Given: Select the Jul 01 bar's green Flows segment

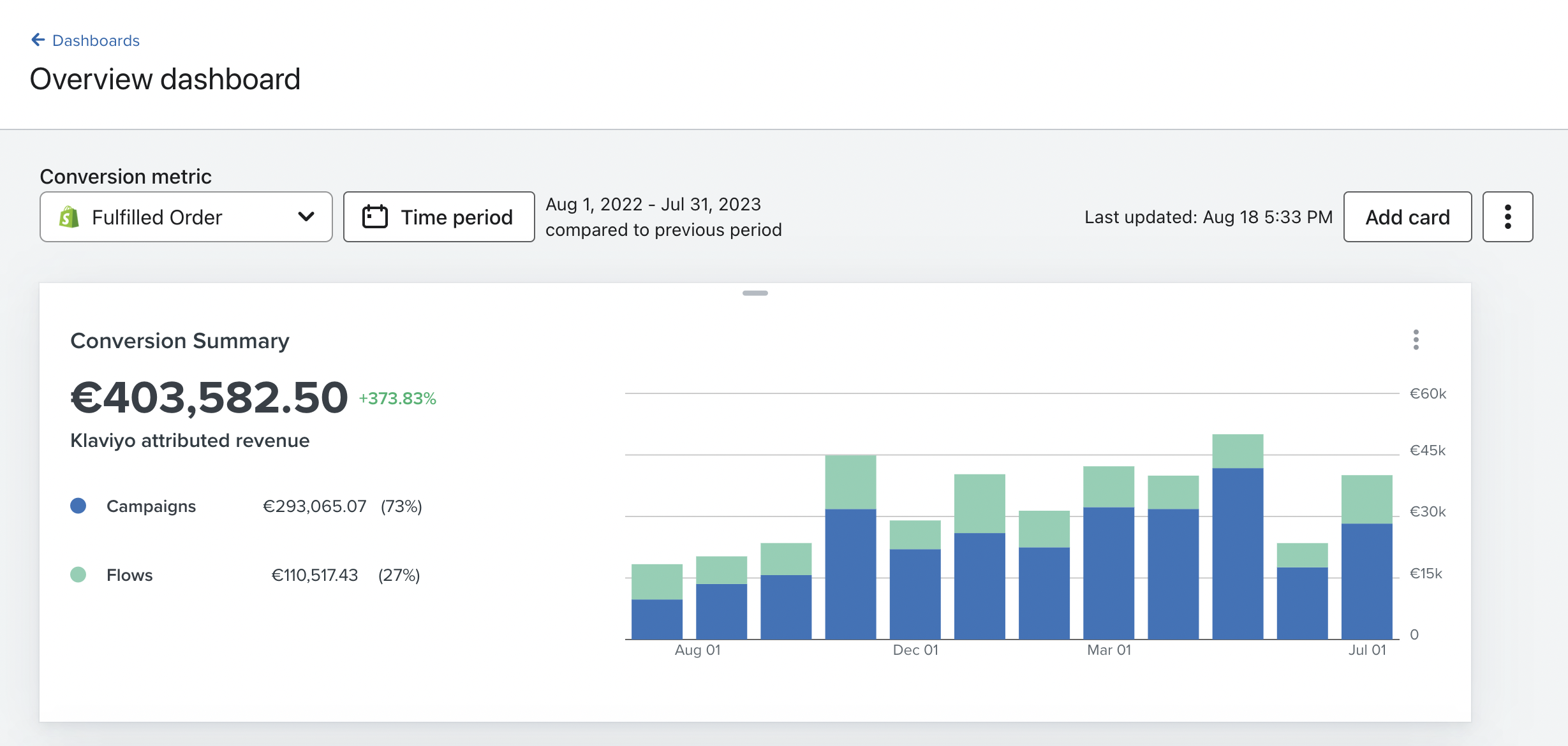Looking at the screenshot, I should coord(1366,499).
